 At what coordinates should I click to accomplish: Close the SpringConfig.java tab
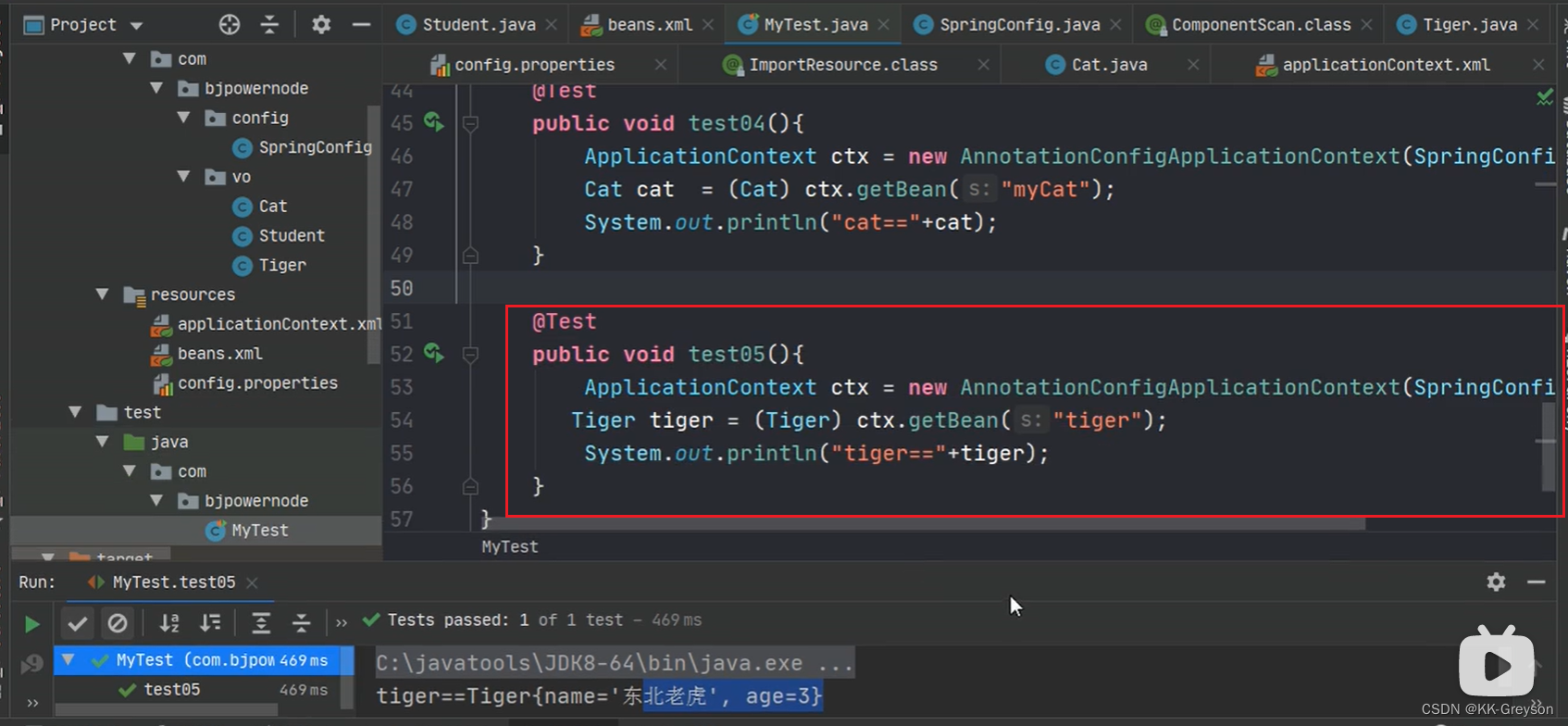1116,25
